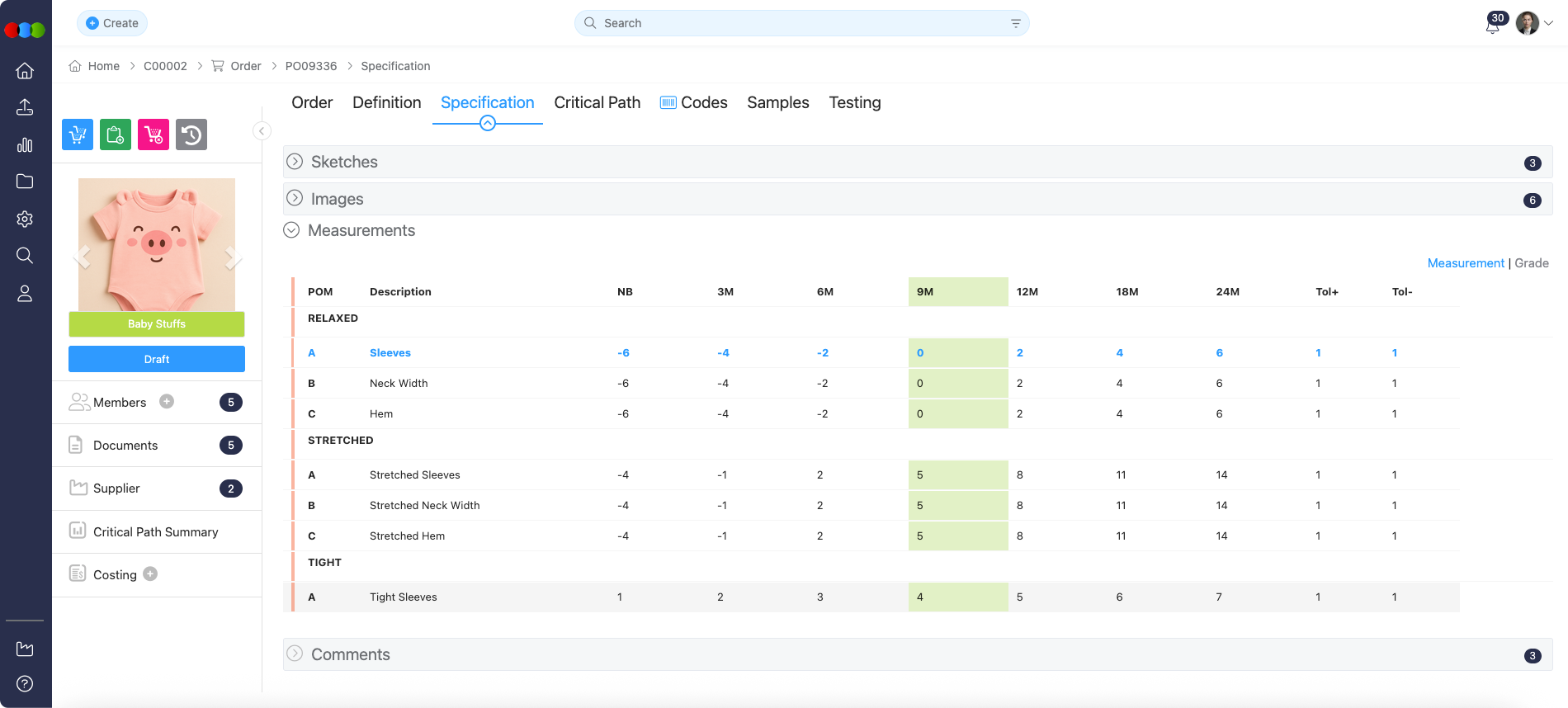
Task: Expand the Sketches section
Action: (295, 162)
